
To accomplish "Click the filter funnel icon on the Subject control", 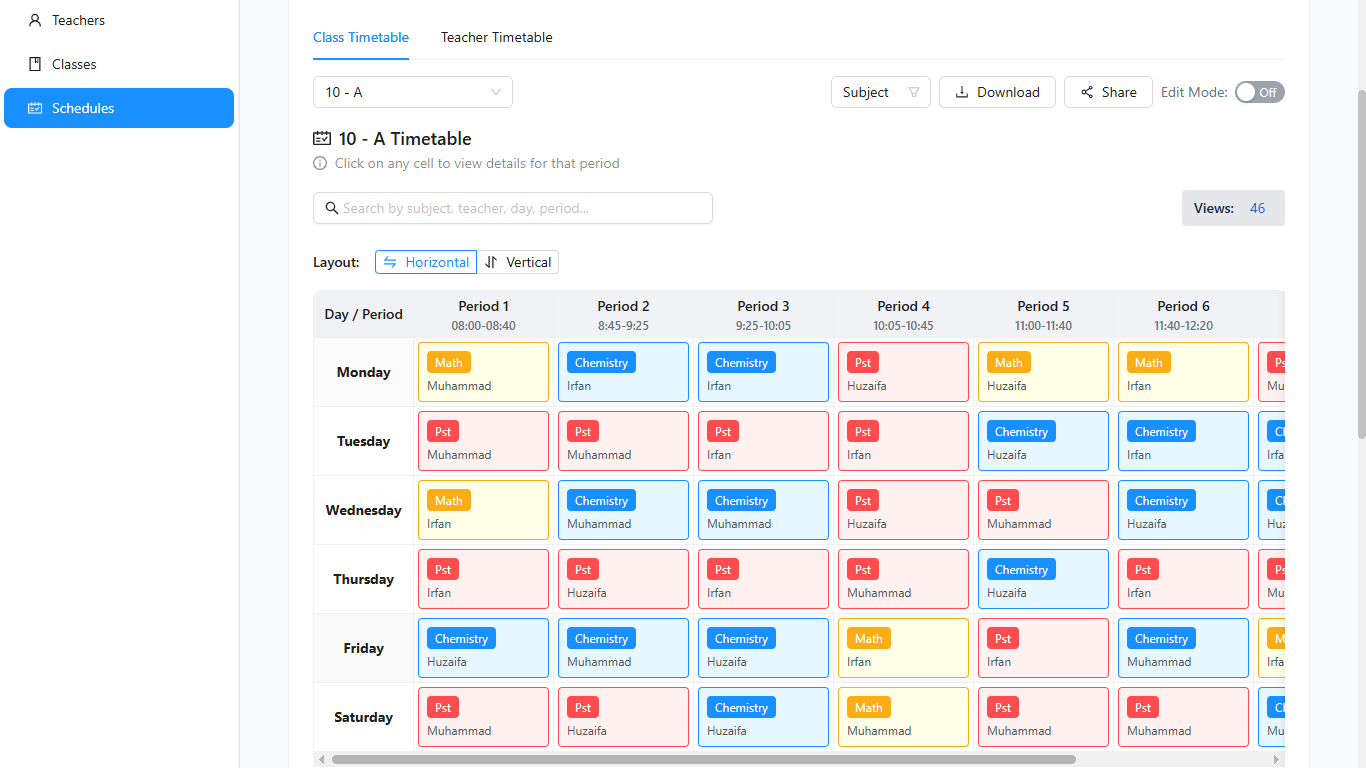I will pyautogui.click(x=913, y=91).
